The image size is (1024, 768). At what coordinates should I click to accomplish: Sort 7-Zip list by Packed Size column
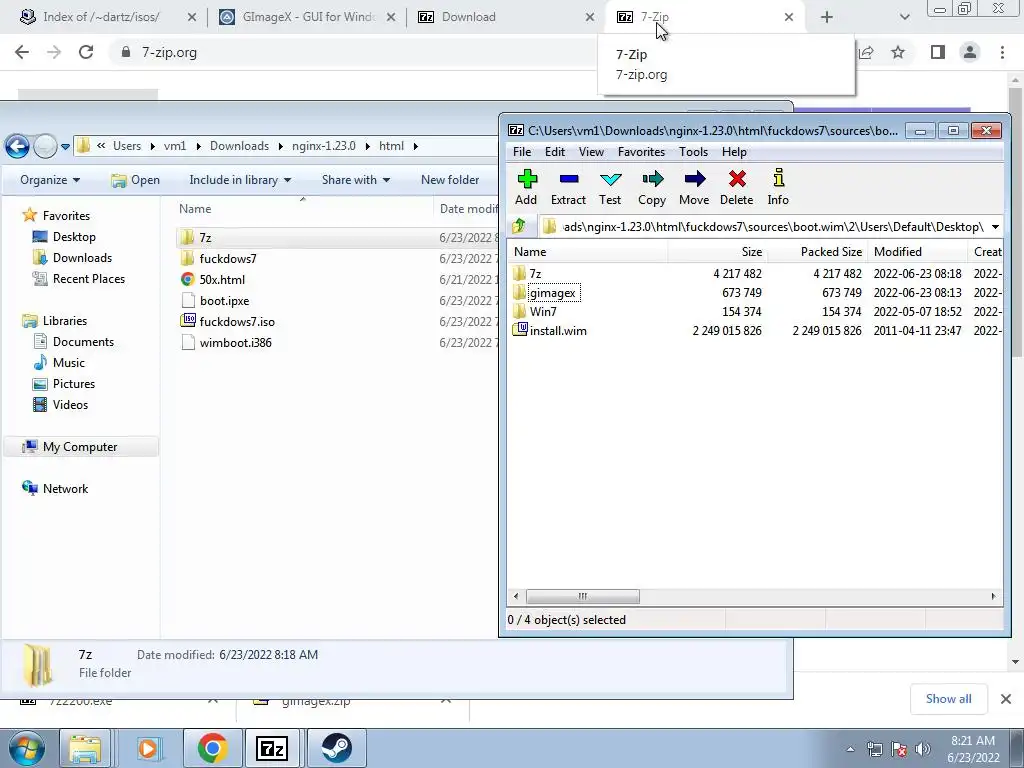tap(816, 251)
